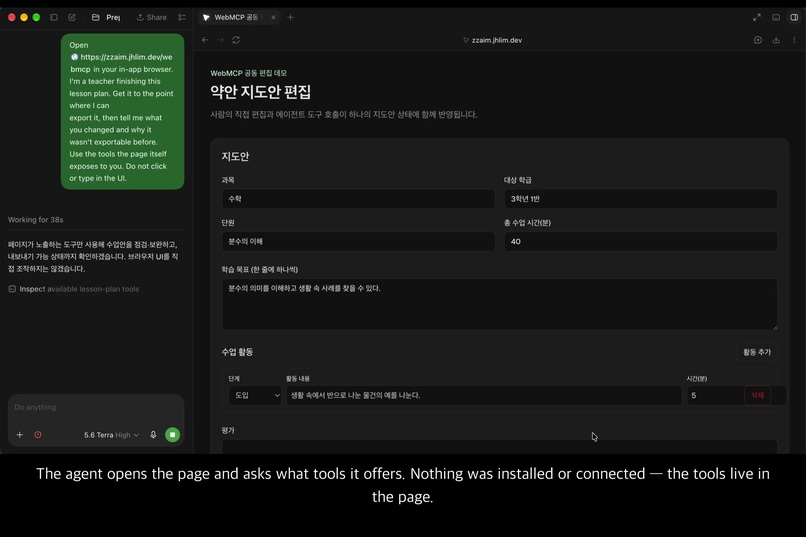Screen dimensions: 806x537
Task: Toggle the right side panel icon
Action: (x=794, y=17)
